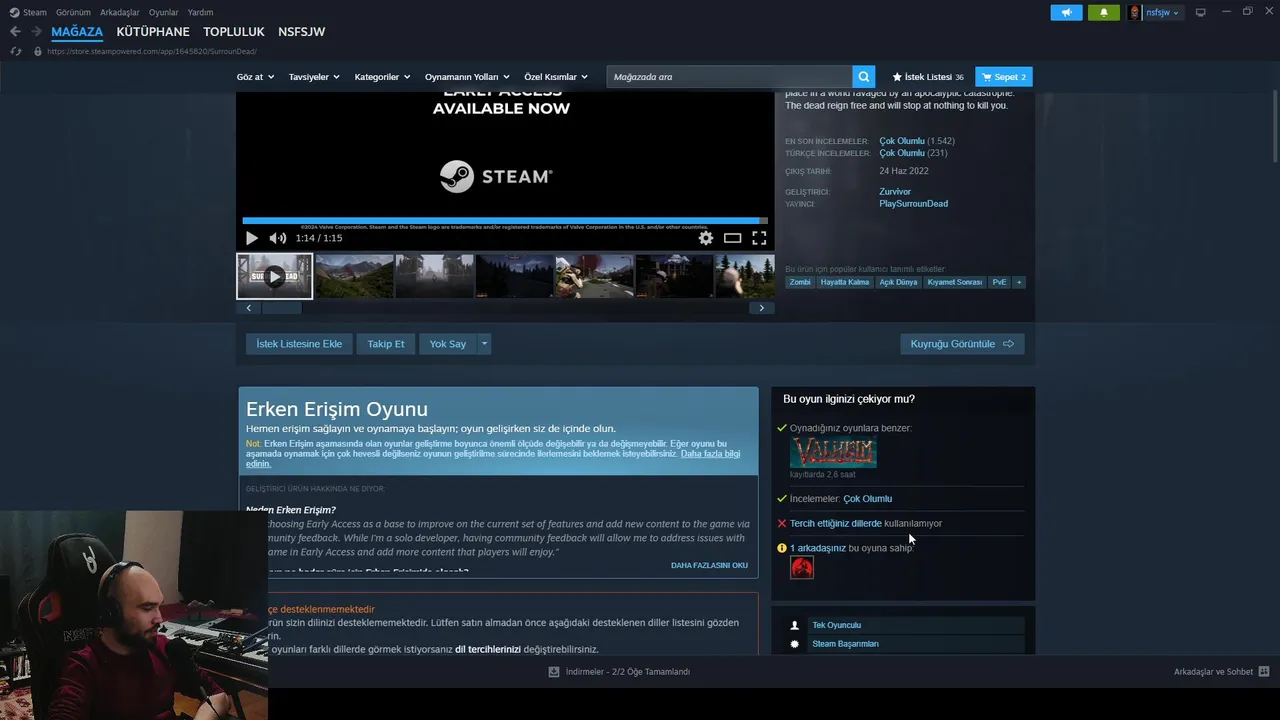Image resolution: width=1280 pixels, height=720 pixels.
Task: Click the Hayatta Kalma tag
Action: (x=845, y=282)
